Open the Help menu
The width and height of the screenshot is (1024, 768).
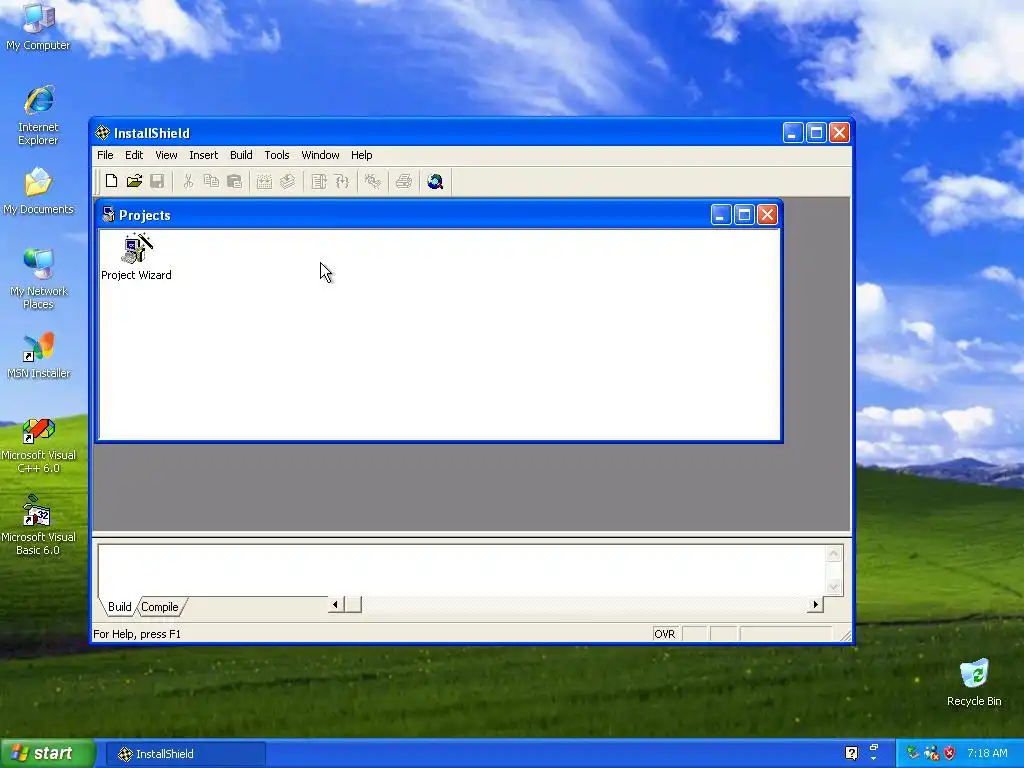362,155
